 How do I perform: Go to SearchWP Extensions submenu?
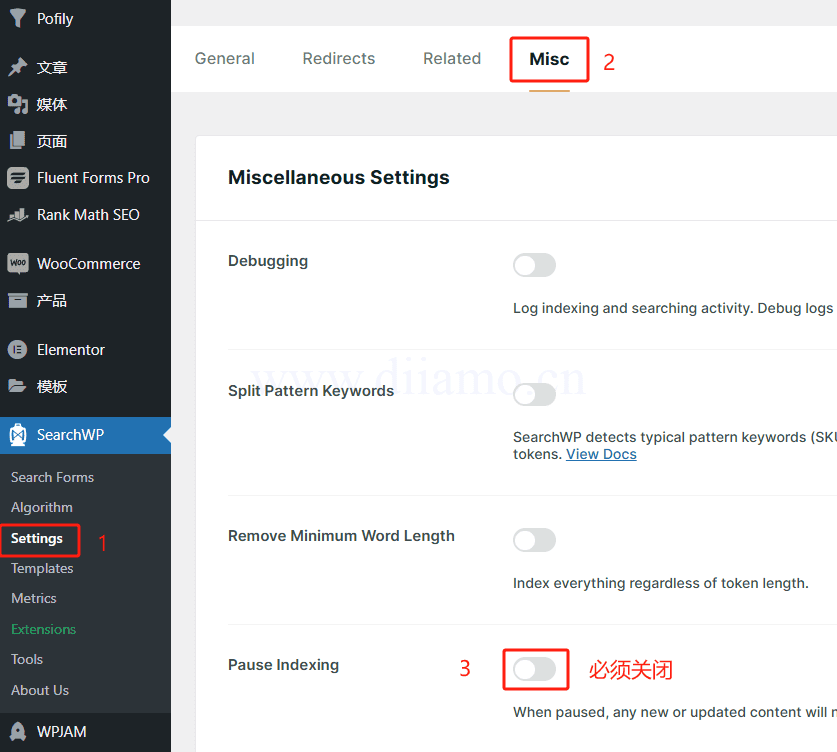click(x=44, y=629)
